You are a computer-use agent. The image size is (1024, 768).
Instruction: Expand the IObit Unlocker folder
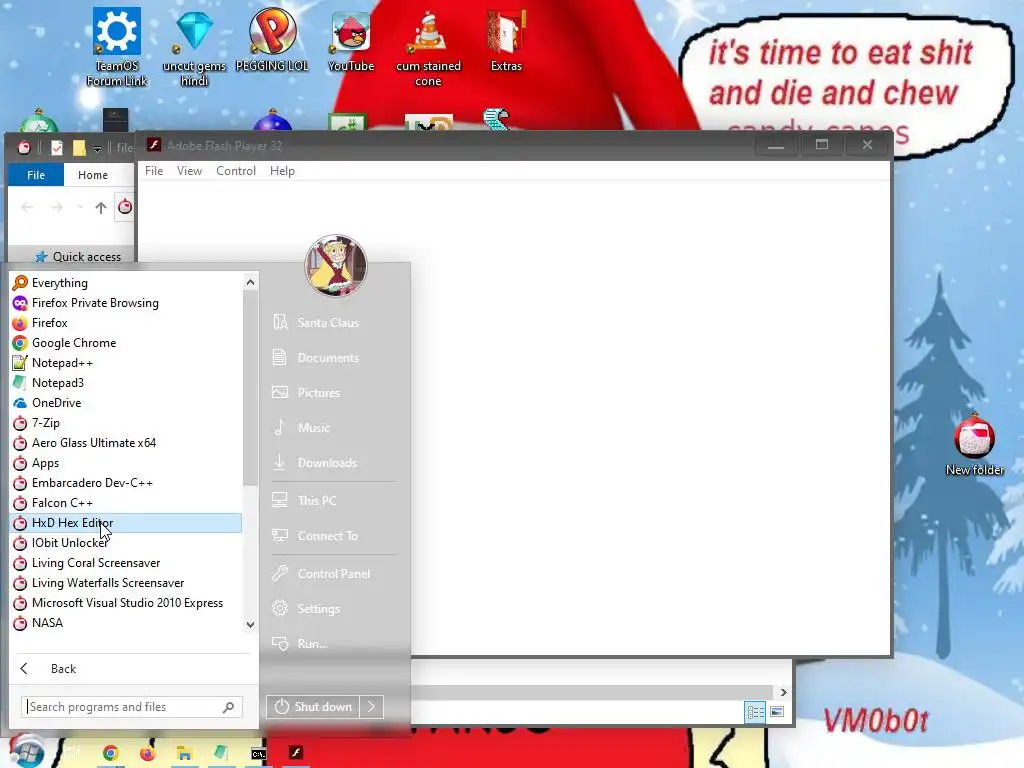click(x=125, y=543)
